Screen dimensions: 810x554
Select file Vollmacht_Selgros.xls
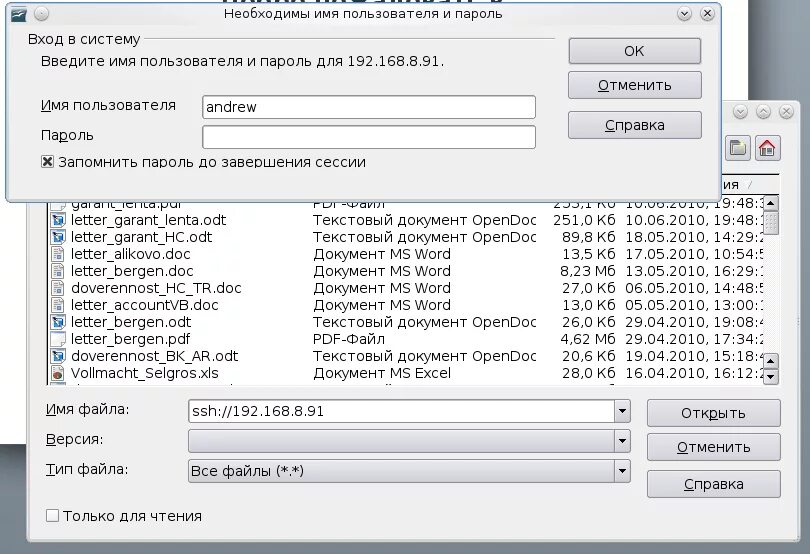pos(145,373)
